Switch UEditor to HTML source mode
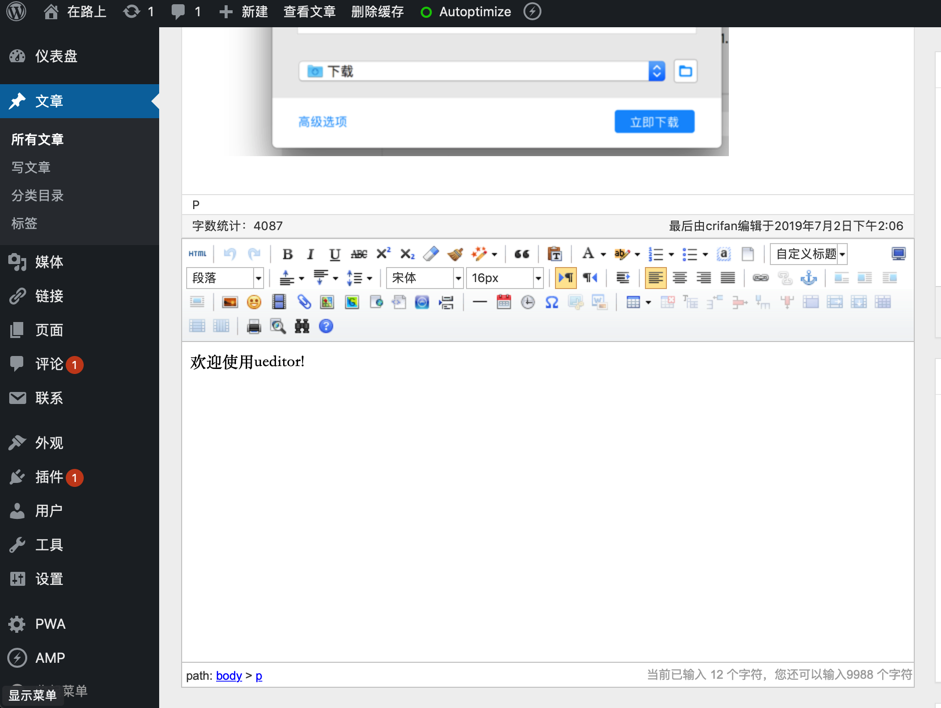 pyautogui.click(x=197, y=254)
